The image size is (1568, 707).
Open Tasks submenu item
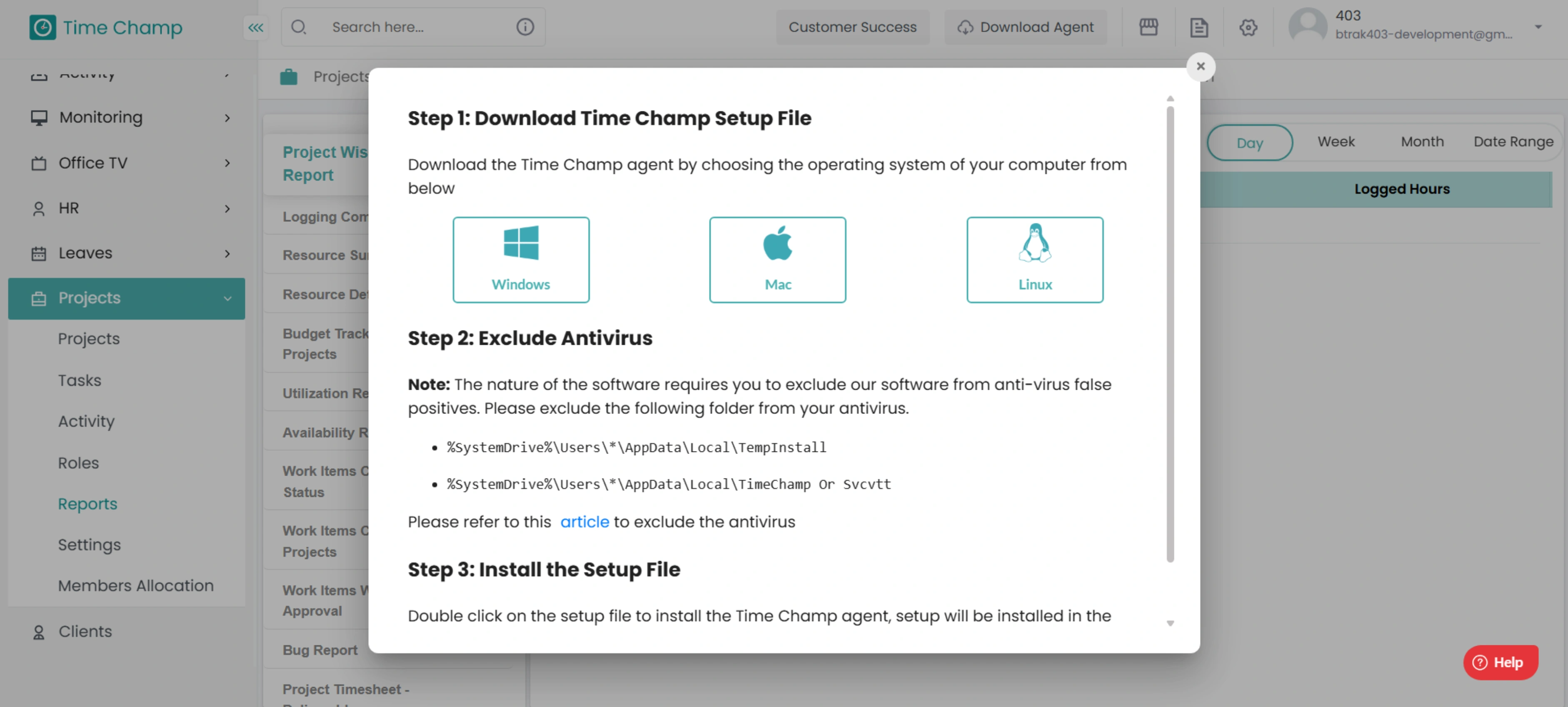click(79, 381)
